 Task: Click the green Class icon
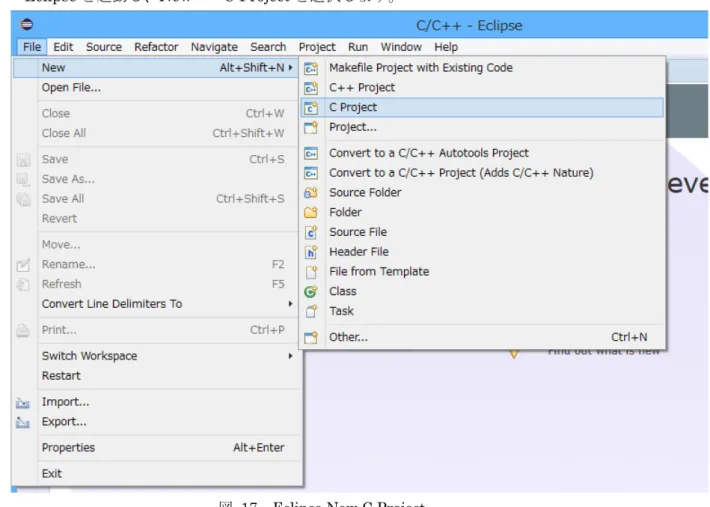coord(311,292)
